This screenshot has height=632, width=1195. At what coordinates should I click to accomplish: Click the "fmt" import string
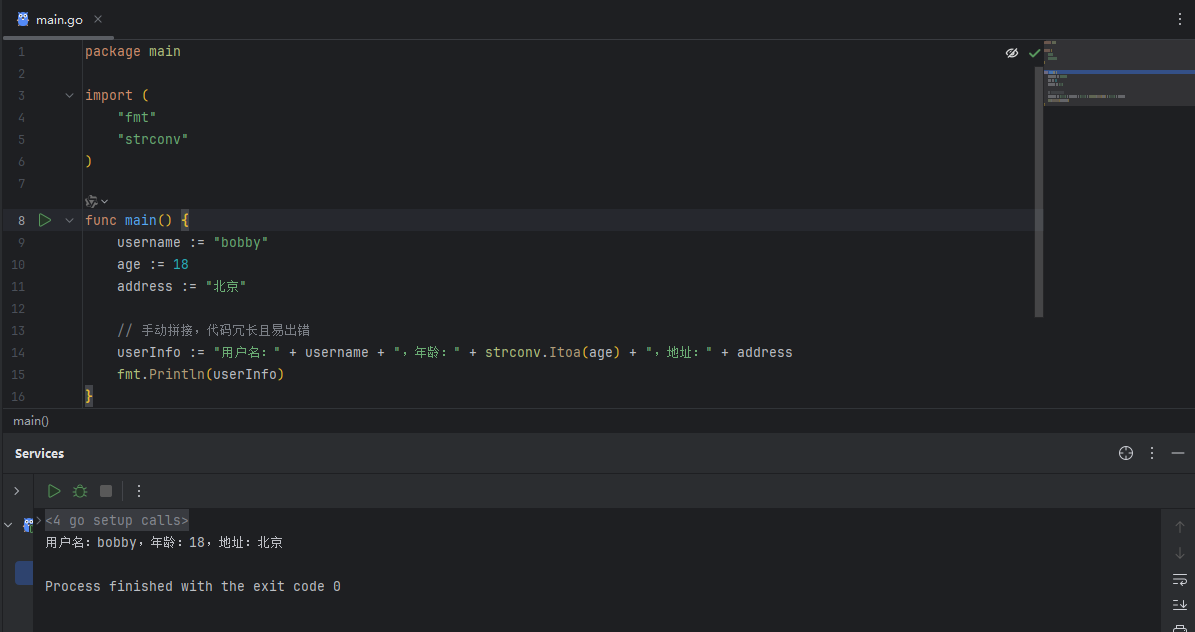pyautogui.click(x=136, y=117)
